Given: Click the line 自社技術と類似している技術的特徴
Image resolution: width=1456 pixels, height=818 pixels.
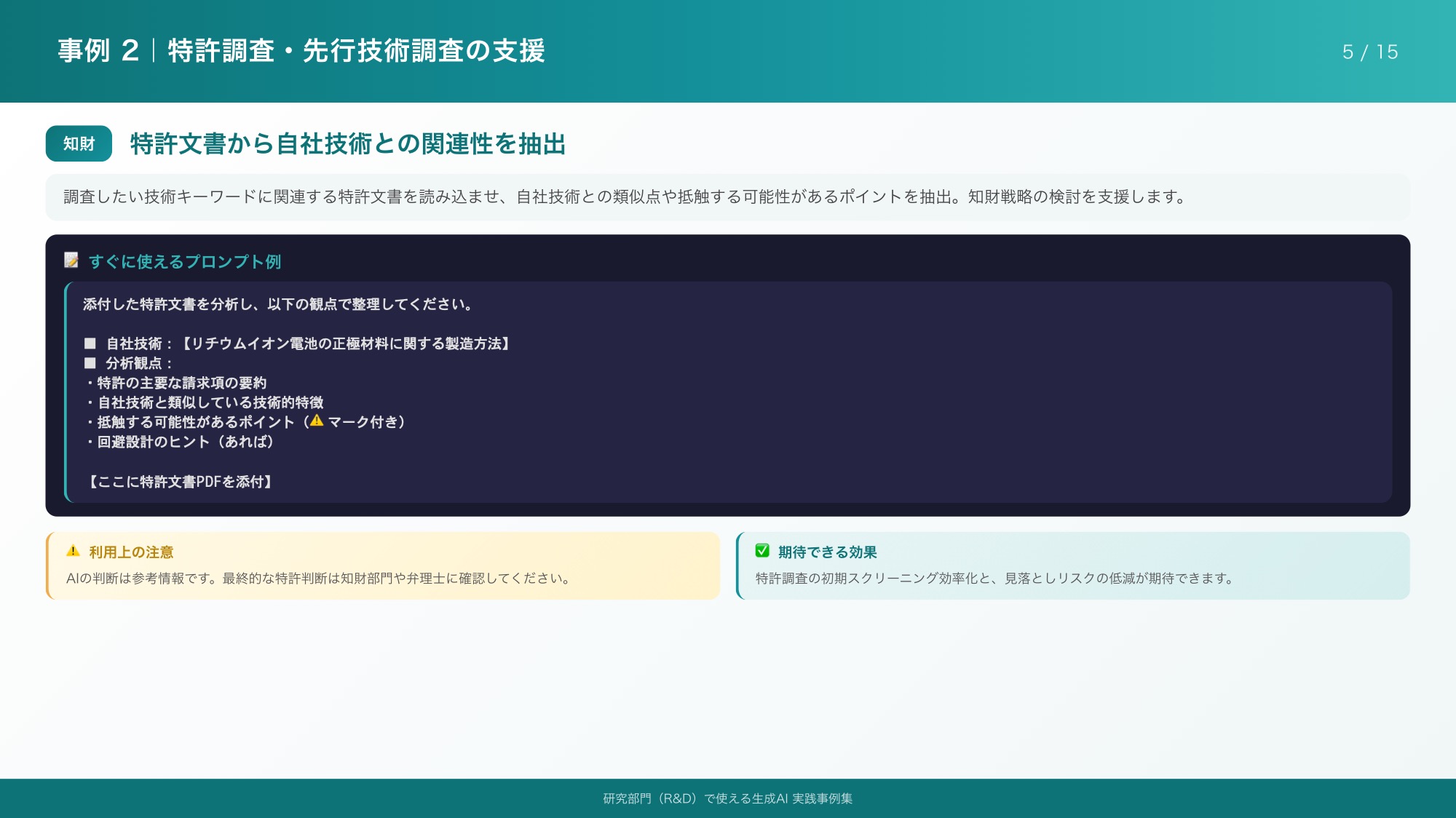Looking at the screenshot, I should coord(205,402).
